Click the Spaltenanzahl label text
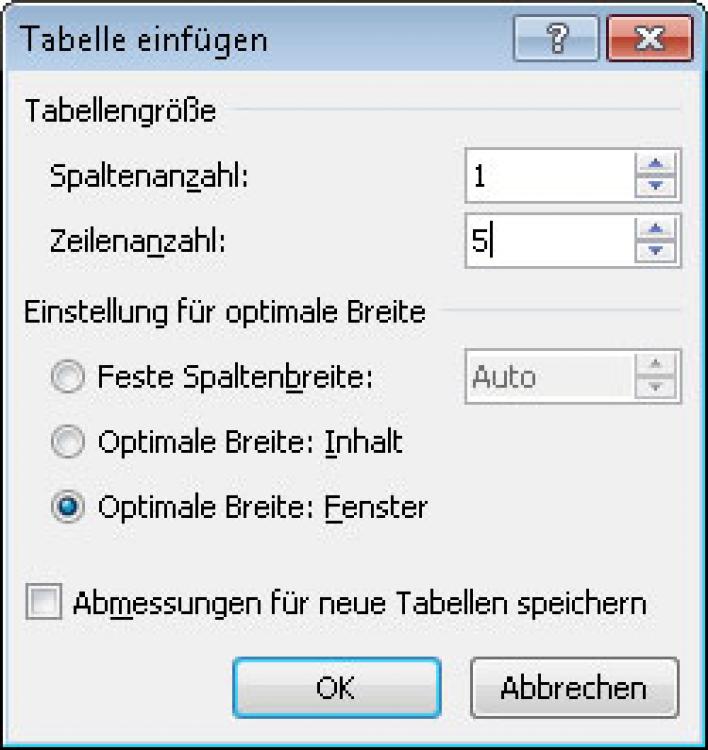Image resolution: width=708 pixels, height=750 pixels. tap(149, 177)
